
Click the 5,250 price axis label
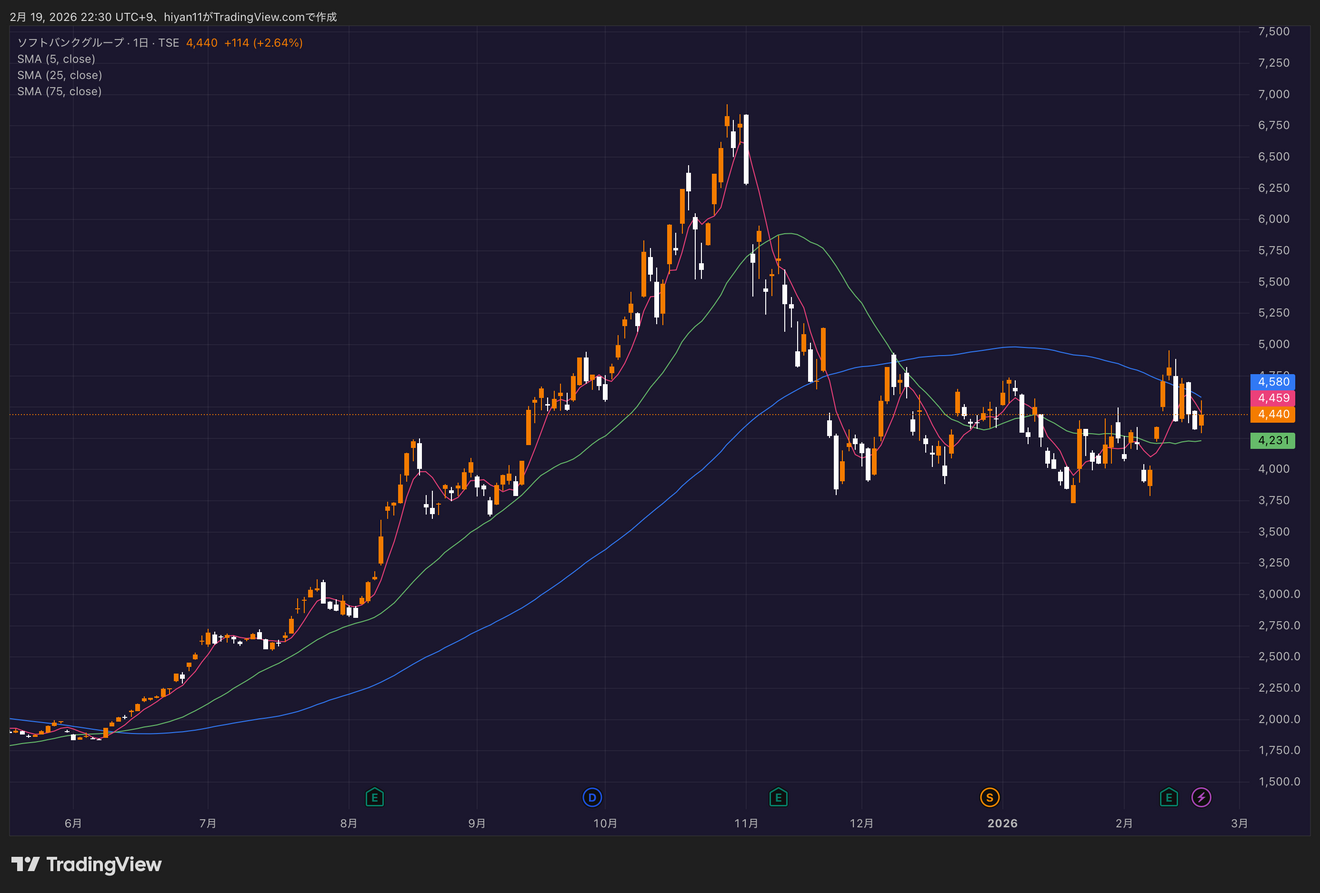tap(1273, 313)
